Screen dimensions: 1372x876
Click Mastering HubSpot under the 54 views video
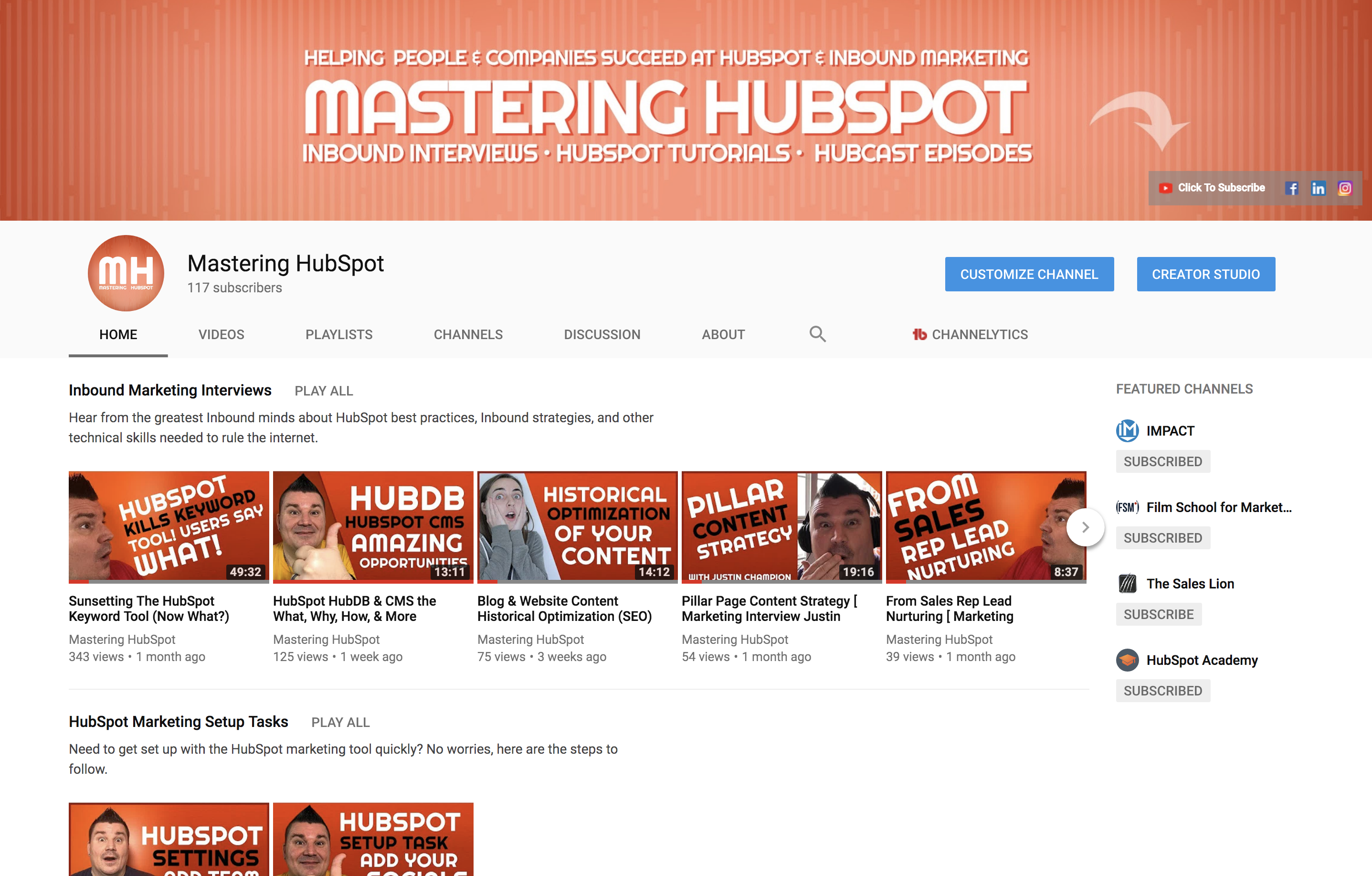(x=734, y=640)
